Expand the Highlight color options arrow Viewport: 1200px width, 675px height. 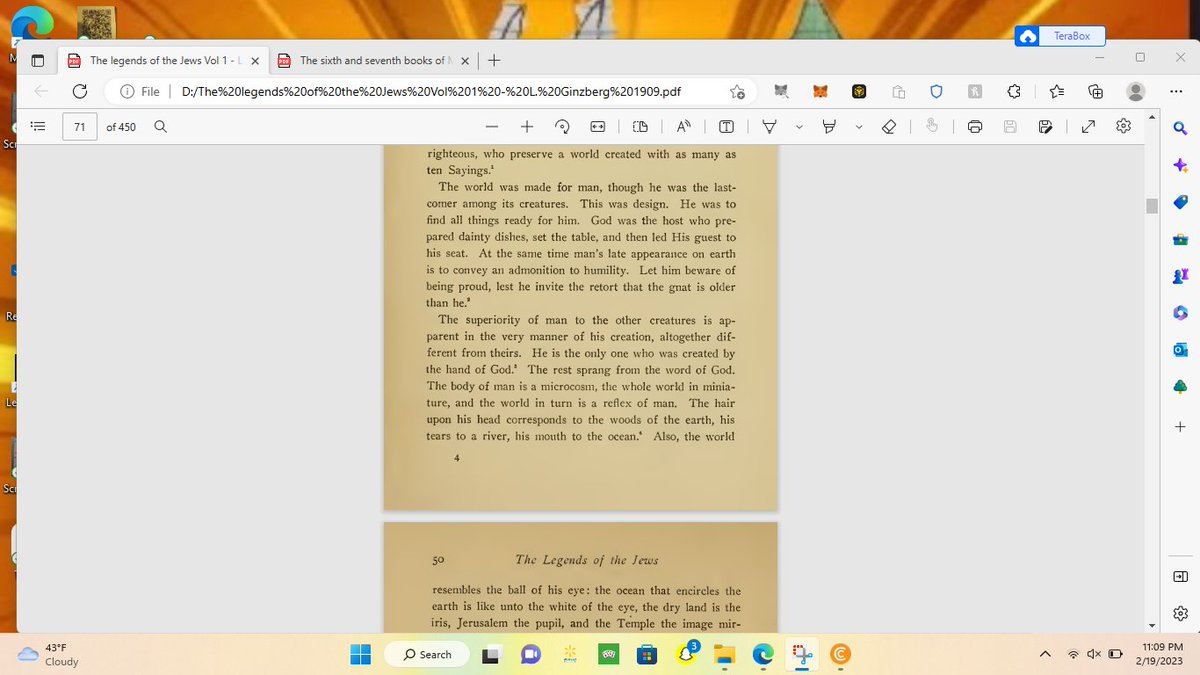[857, 127]
